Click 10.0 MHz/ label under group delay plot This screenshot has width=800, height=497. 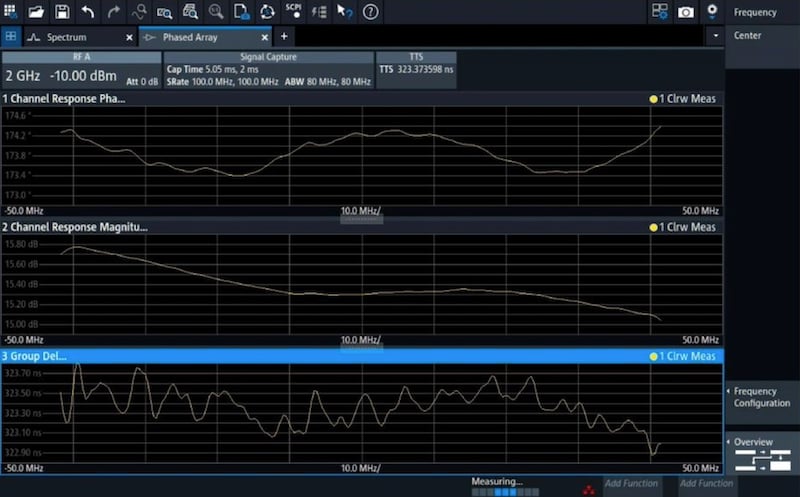click(360, 468)
